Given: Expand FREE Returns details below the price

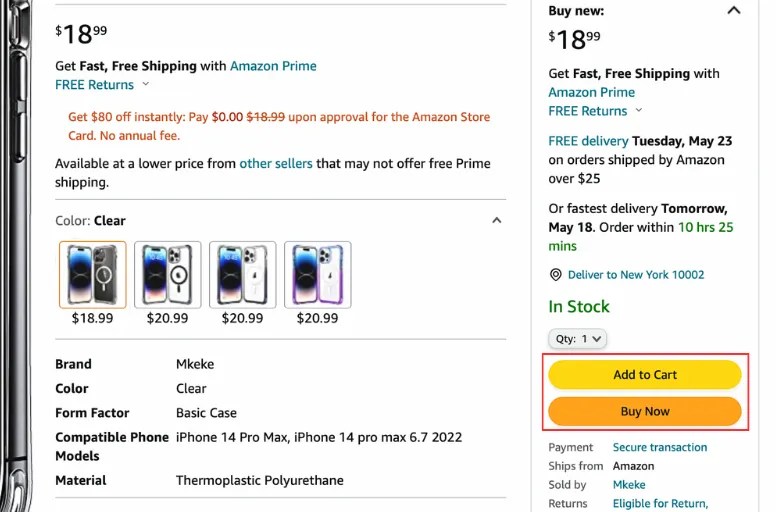Looking at the screenshot, I should pos(103,85).
